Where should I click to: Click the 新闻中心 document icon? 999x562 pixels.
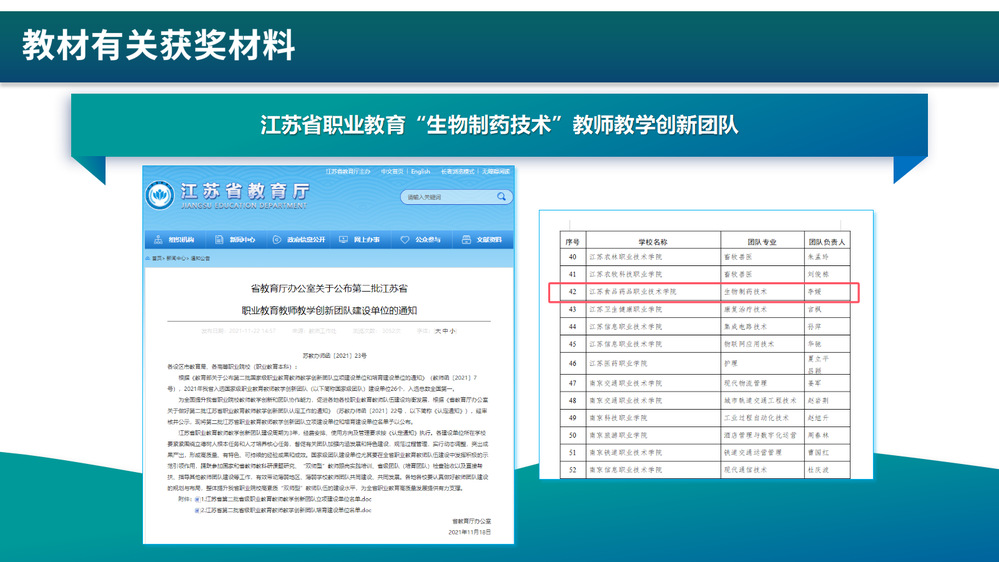pyautogui.click(x=221, y=240)
